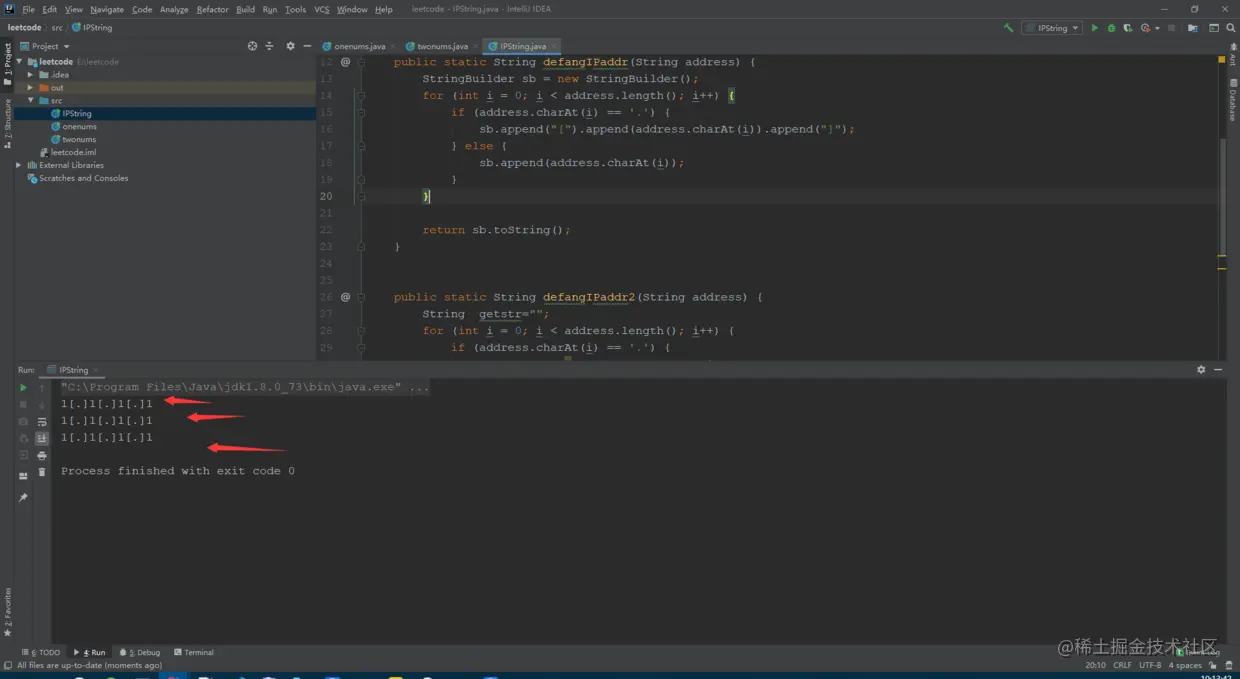Screen dimensions: 1240x679
Task: Pin the Run tab with pin icon
Action: tap(23, 497)
